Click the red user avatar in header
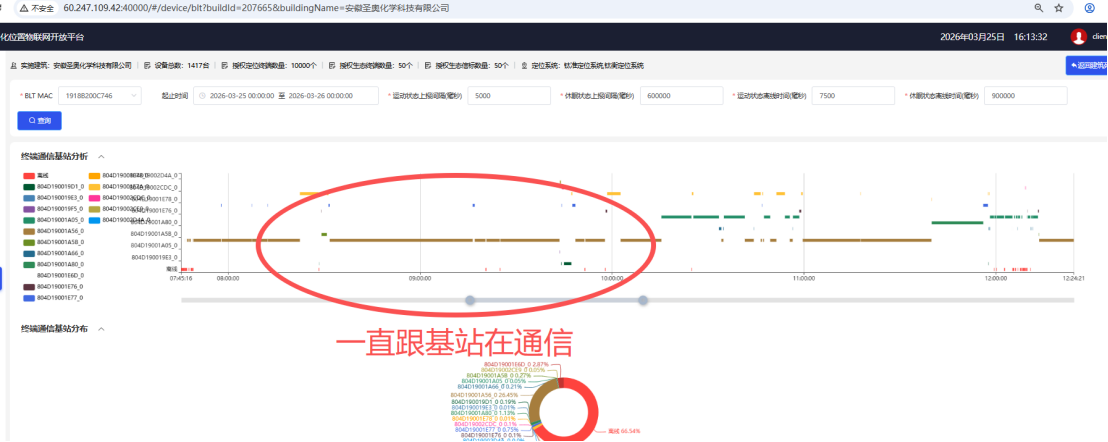The height and width of the screenshot is (442, 1108). [x=1078, y=37]
